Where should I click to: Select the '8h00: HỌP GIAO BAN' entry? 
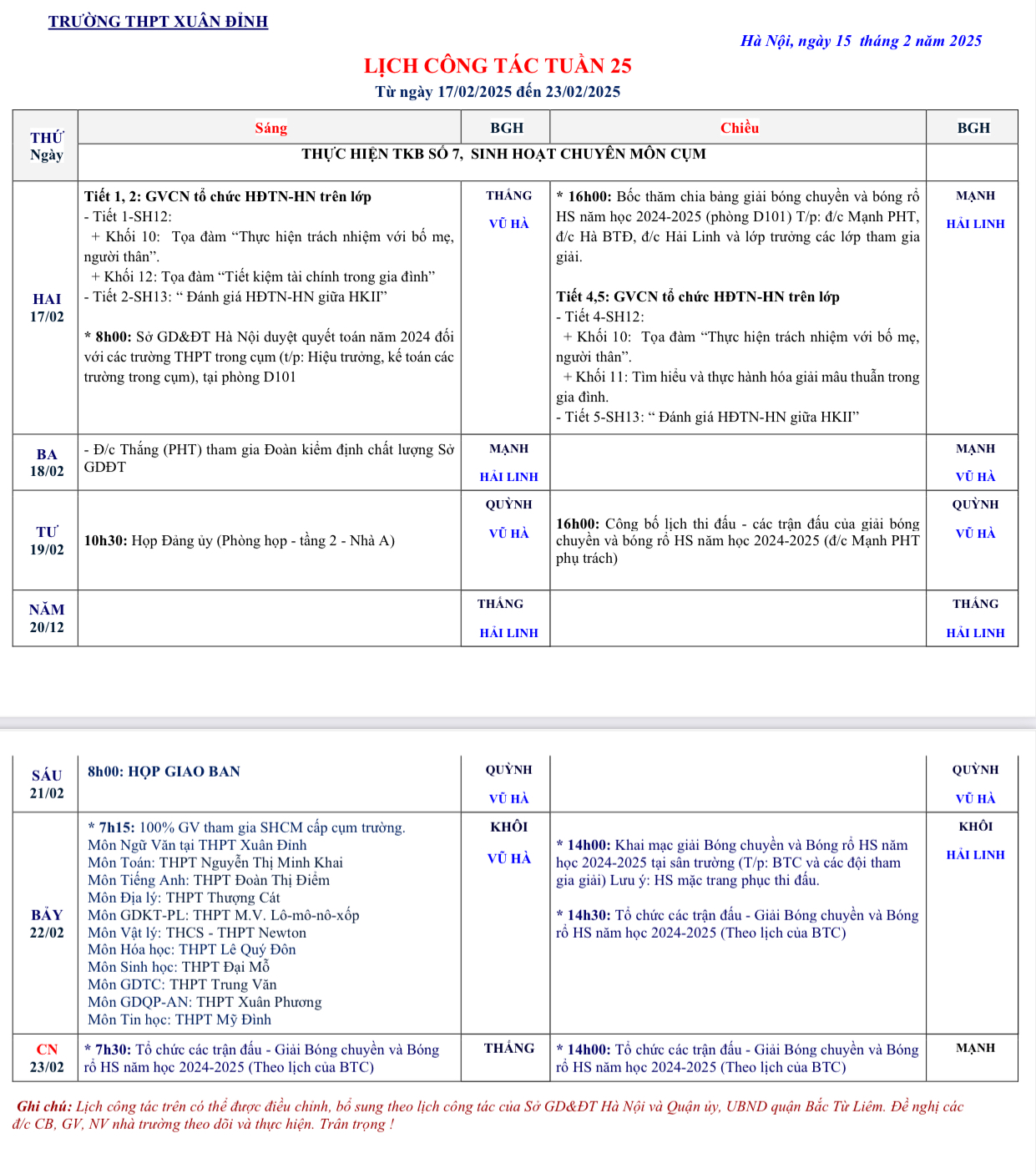point(164,772)
